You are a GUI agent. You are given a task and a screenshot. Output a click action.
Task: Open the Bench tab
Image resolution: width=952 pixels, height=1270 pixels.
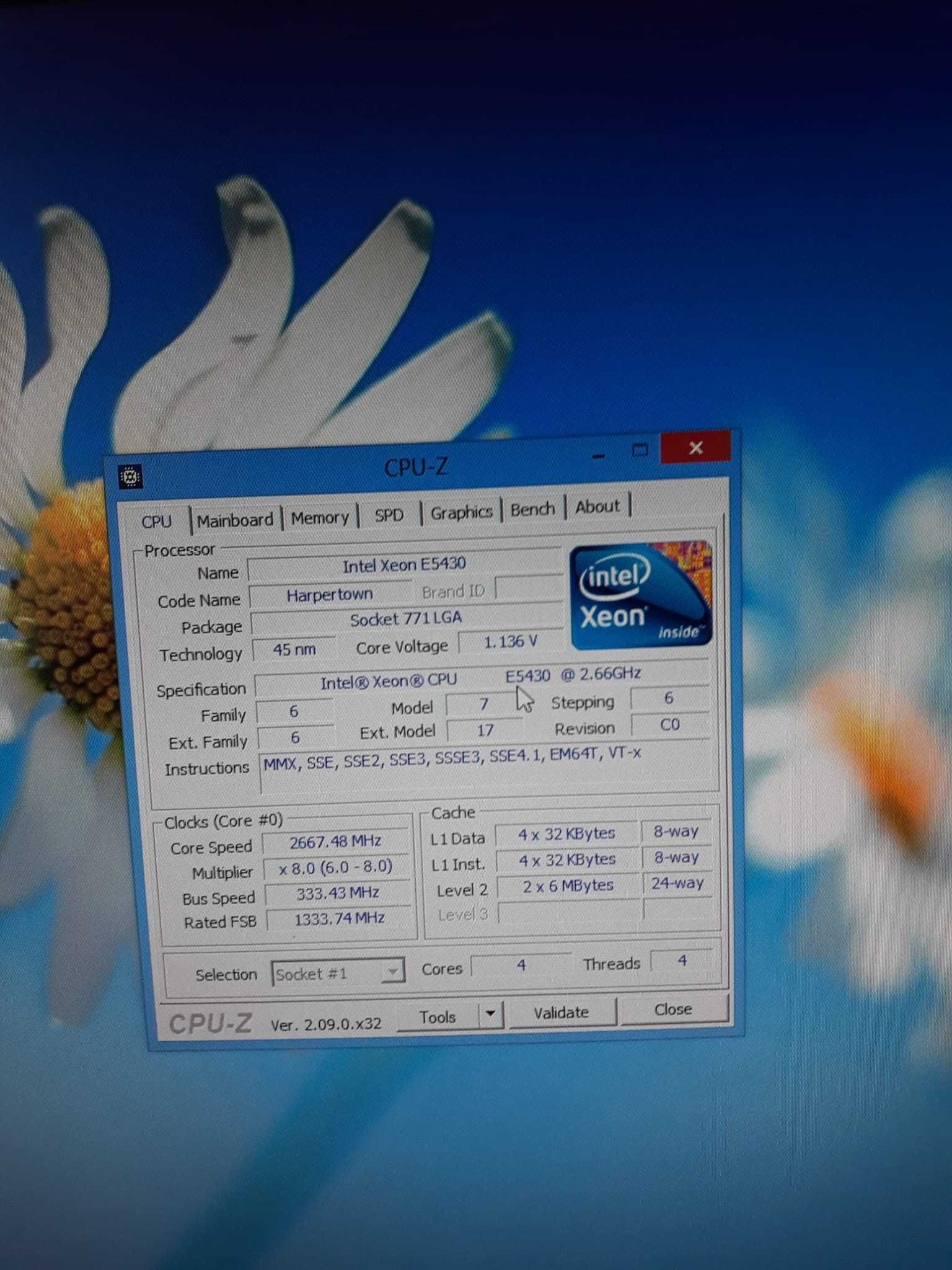tap(532, 509)
